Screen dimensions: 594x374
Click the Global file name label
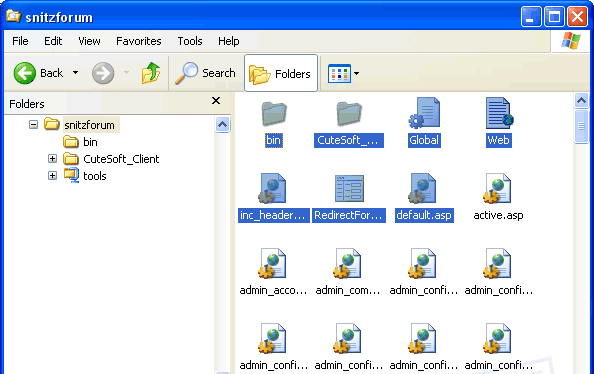(424, 140)
